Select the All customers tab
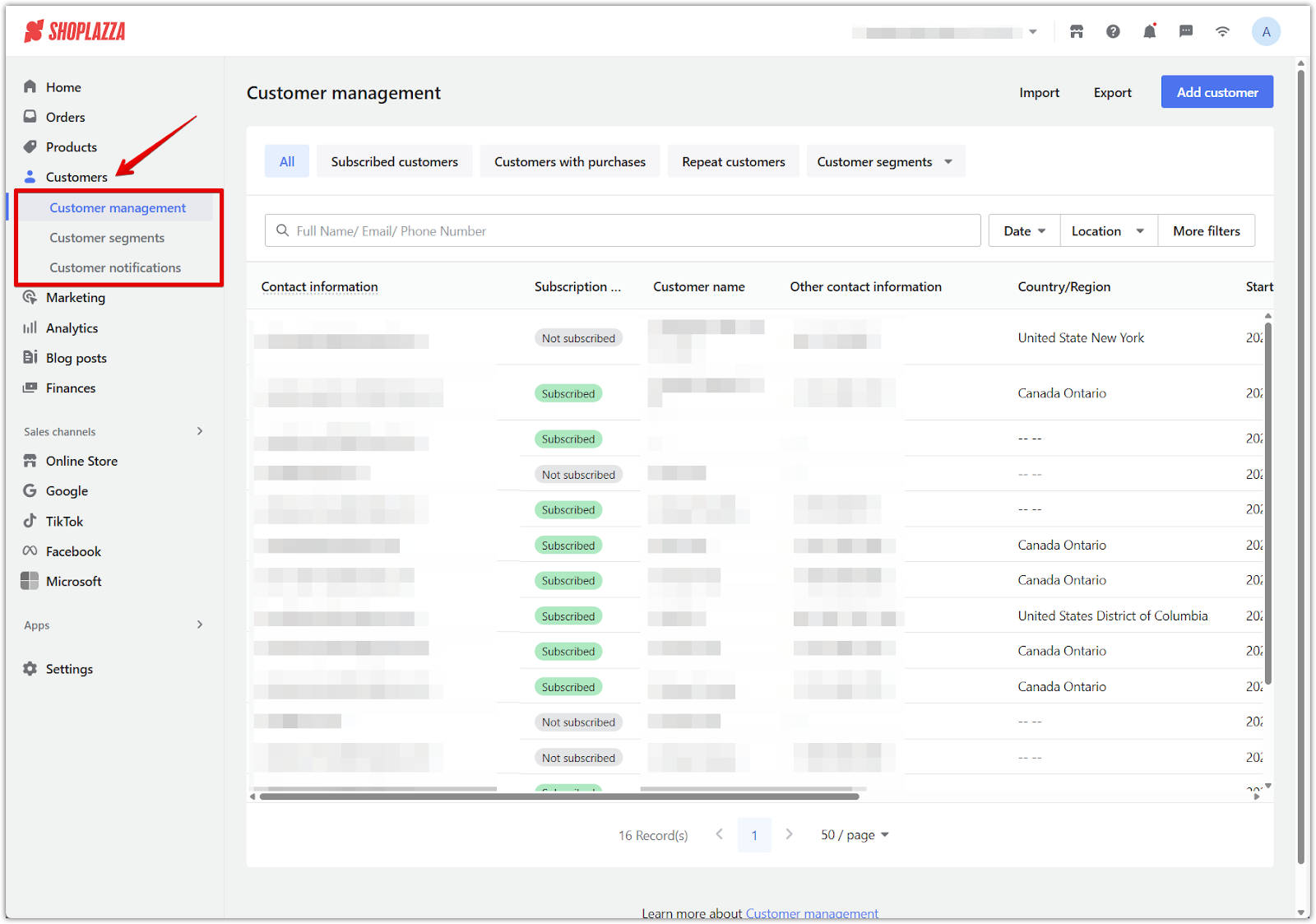Image resolution: width=1316 pixels, height=924 pixels. (287, 161)
